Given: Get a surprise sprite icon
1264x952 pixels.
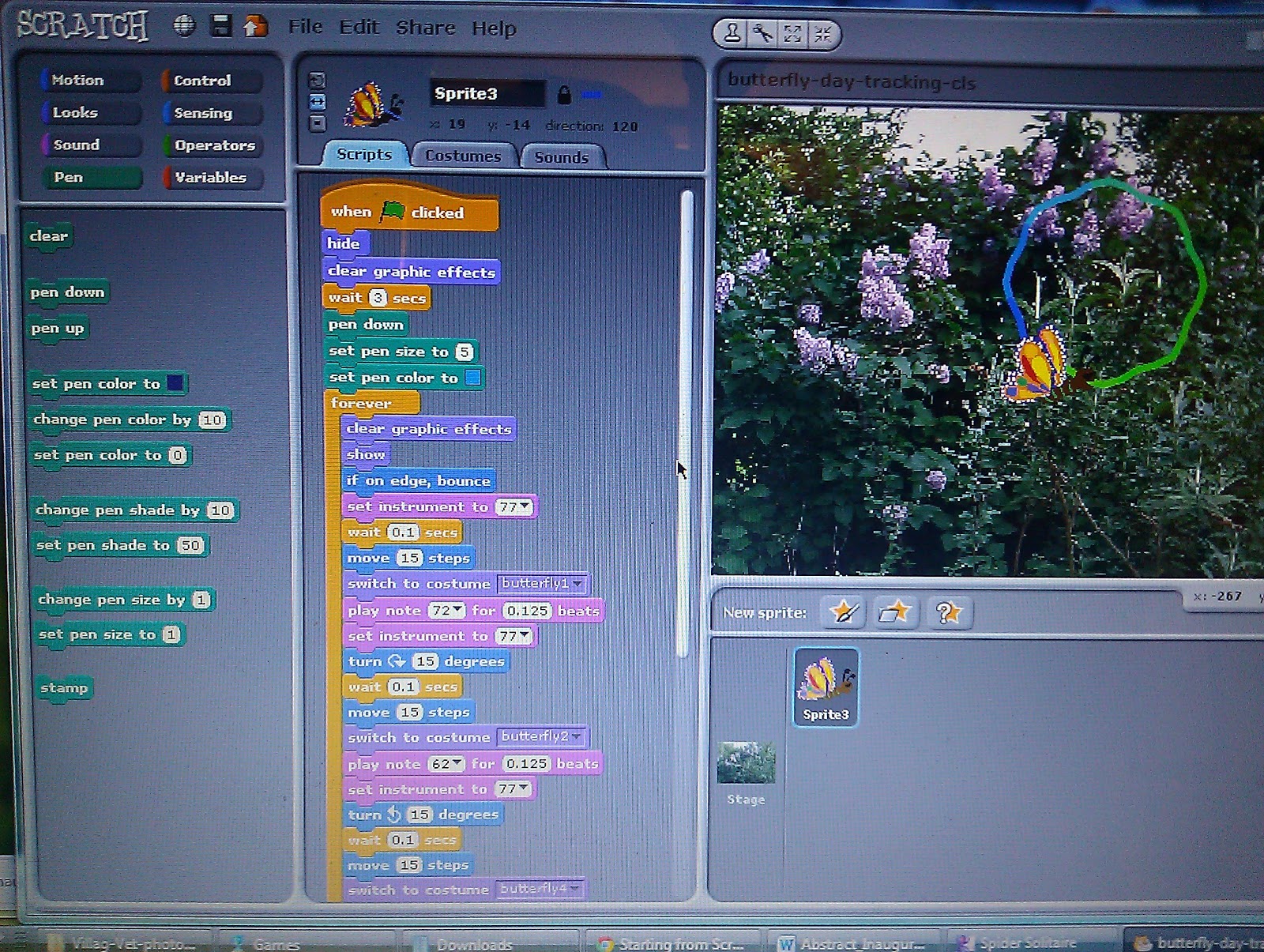Looking at the screenshot, I should 947,613.
